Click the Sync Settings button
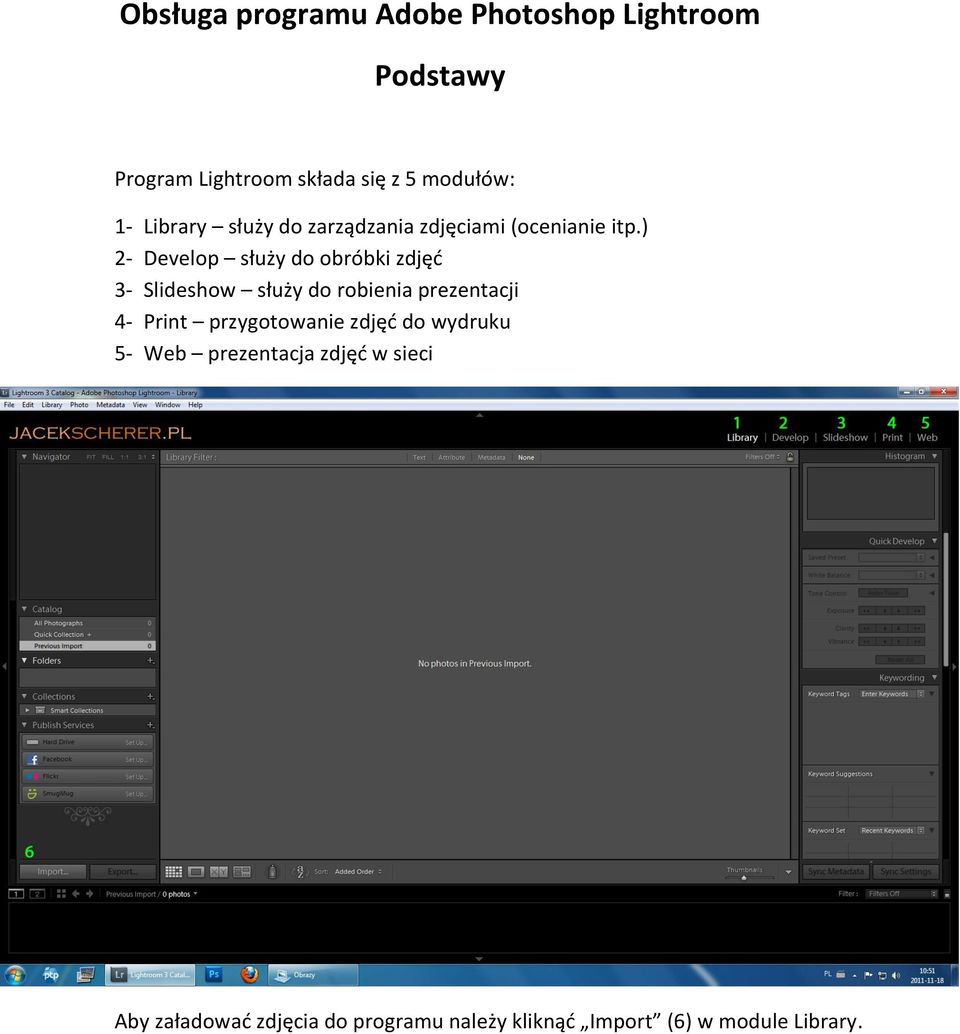 [x=905, y=871]
